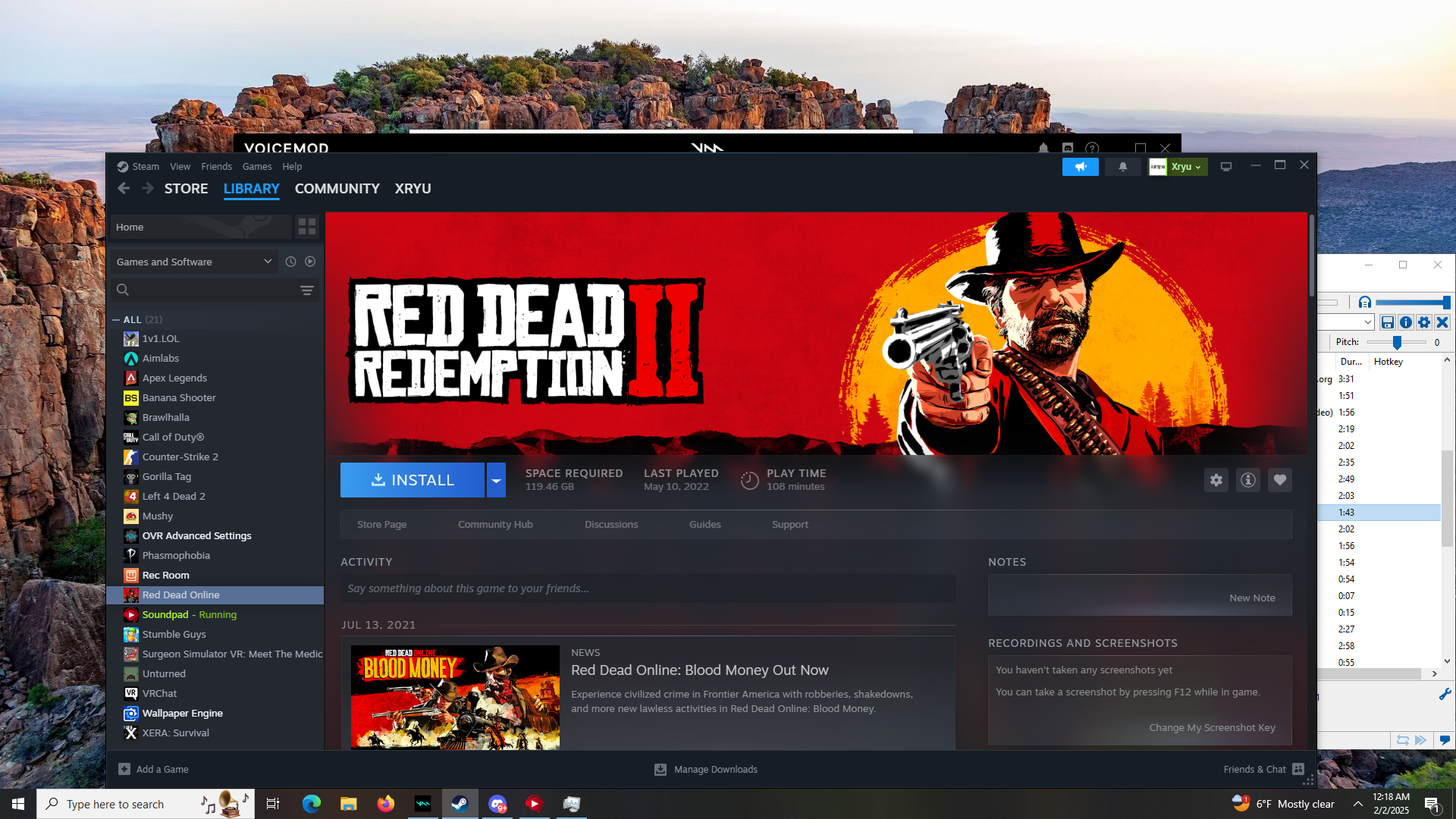This screenshot has height=819, width=1456.
Task: Open install options dropdown arrow
Action: pos(496,480)
